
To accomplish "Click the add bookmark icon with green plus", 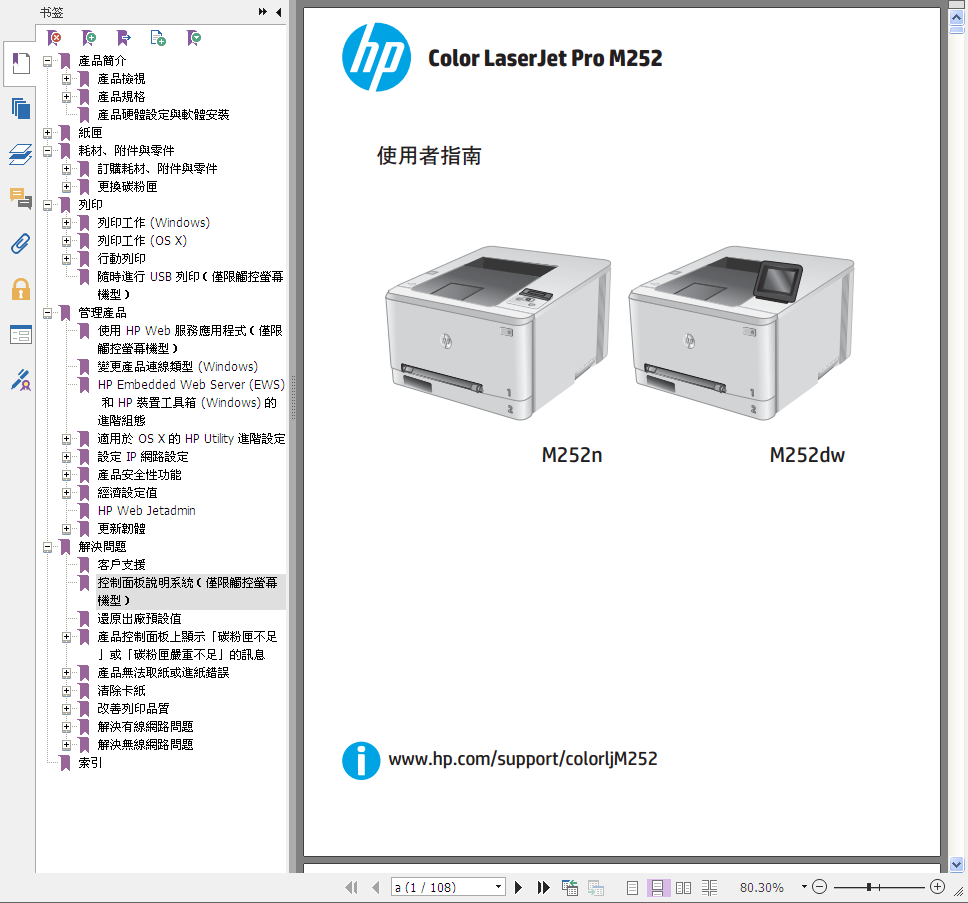I will point(90,38).
